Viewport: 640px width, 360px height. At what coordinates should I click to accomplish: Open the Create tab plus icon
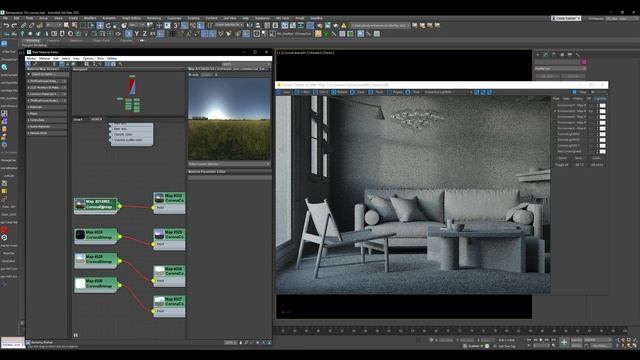pos(538,54)
